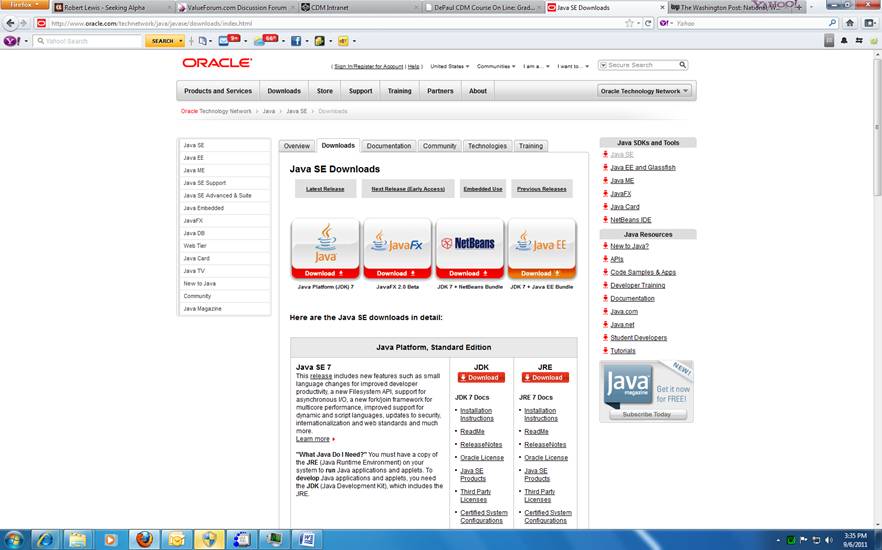Screen dimensions: 882x550
Task: Open Products and Services menu
Action: coord(218,91)
